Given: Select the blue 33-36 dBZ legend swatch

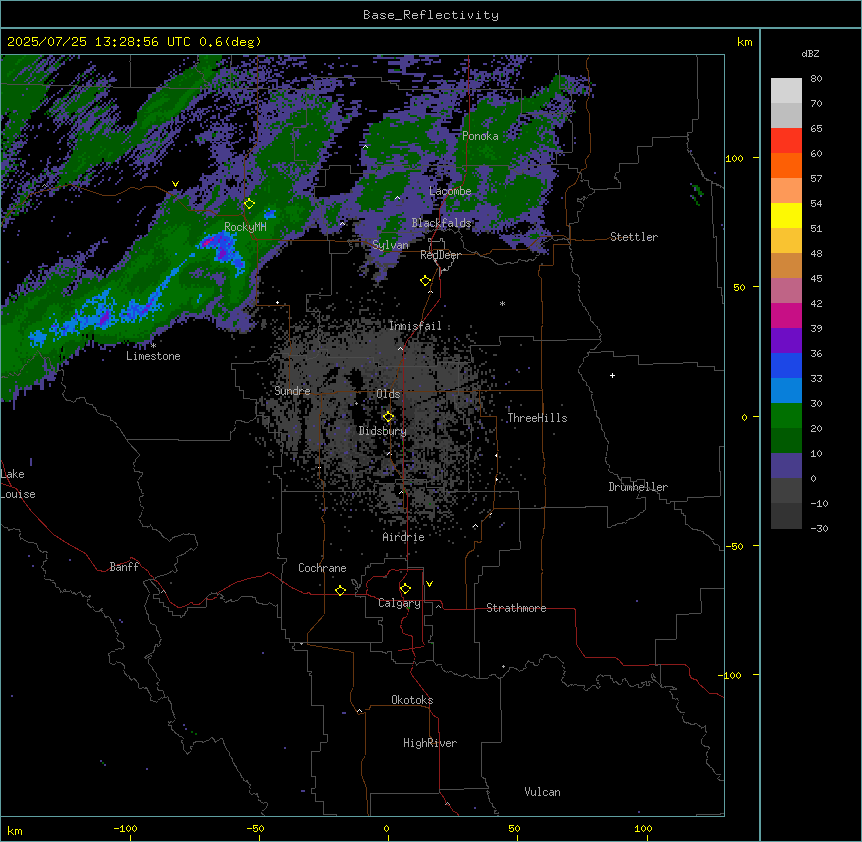Looking at the screenshot, I should [x=786, y=365].
